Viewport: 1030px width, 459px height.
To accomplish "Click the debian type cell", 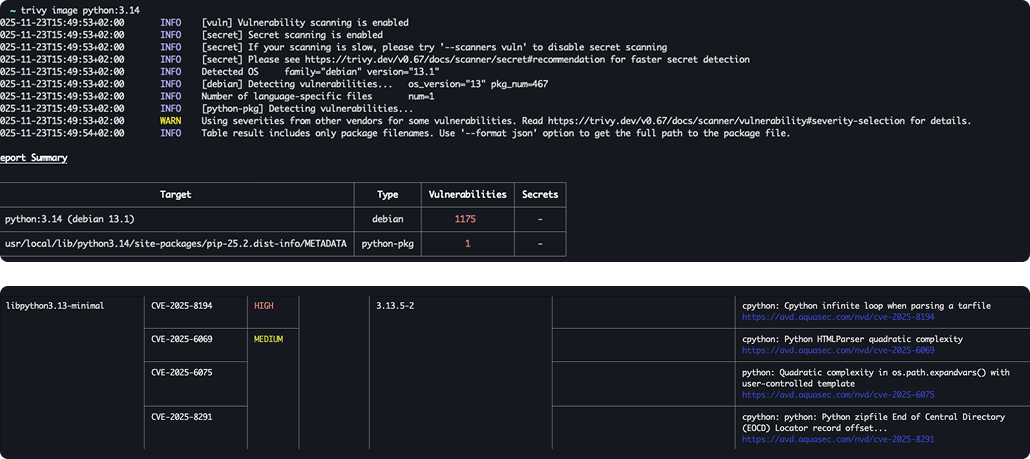I will click(388, 219).
